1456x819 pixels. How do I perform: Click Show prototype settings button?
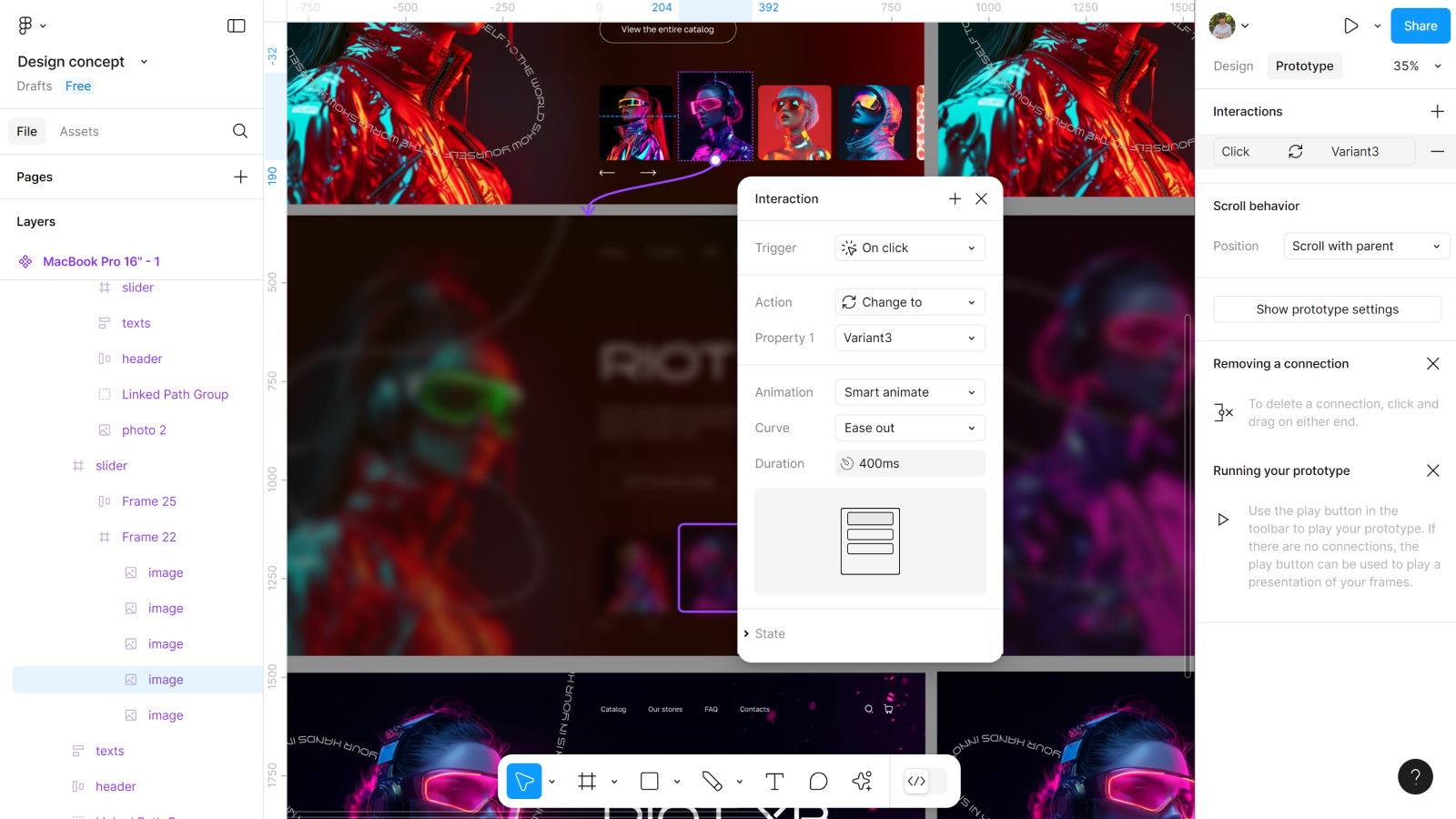1327,309
